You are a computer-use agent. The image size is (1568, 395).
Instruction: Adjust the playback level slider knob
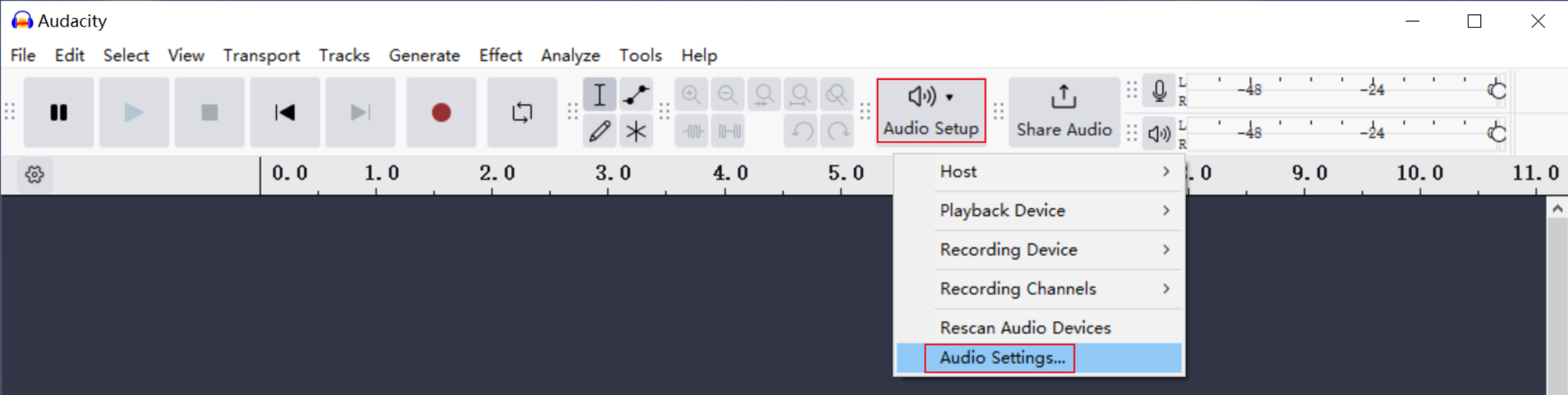(1497, 134)
